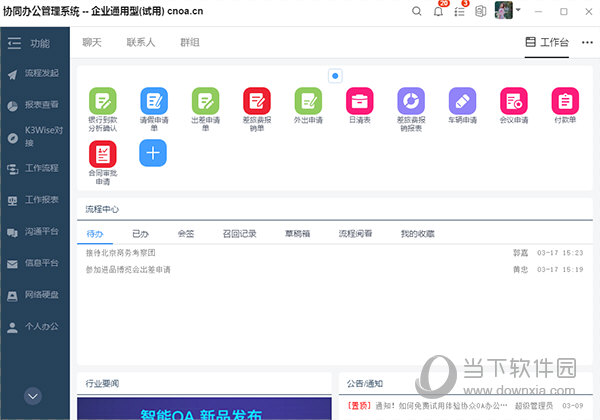Open notifications bell with badge 20
600x420 pixels.
click(x=439, y=11)
